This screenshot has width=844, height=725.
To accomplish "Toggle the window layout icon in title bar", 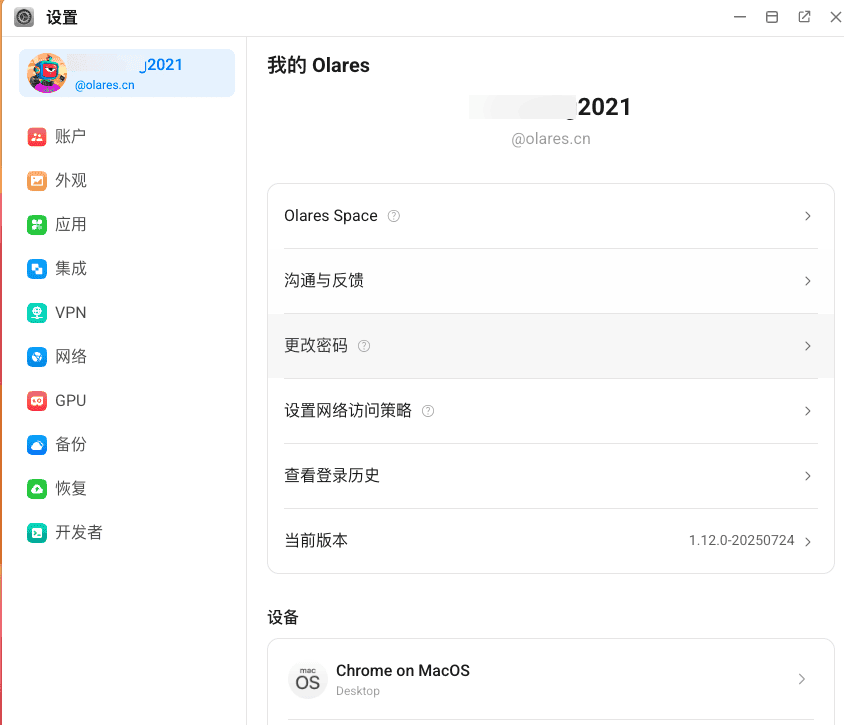I will click(772, 17).
